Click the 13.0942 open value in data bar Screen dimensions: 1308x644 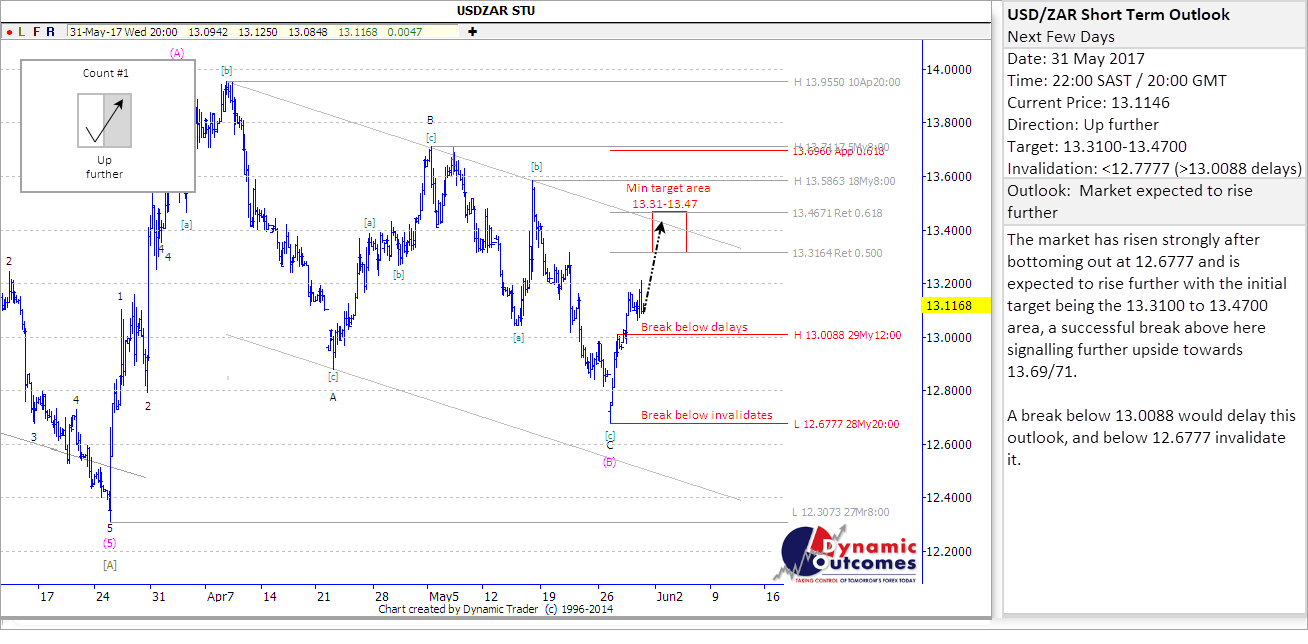[x=207, y=32]
